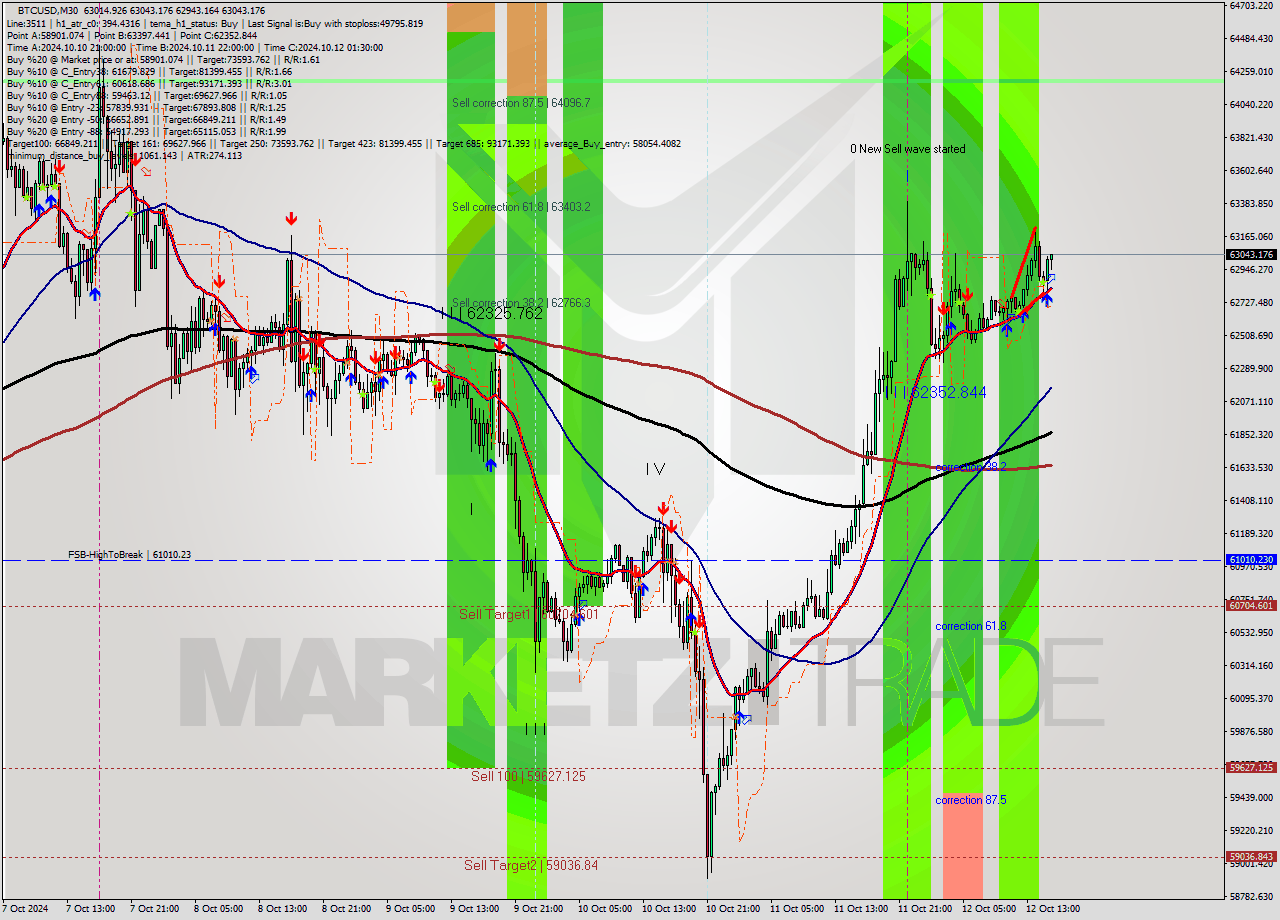Image resolution: width=1280 pixels, height=920 pixels.
Task: Click the salmon-red box under correction 87.5
Action: [963, 846]
